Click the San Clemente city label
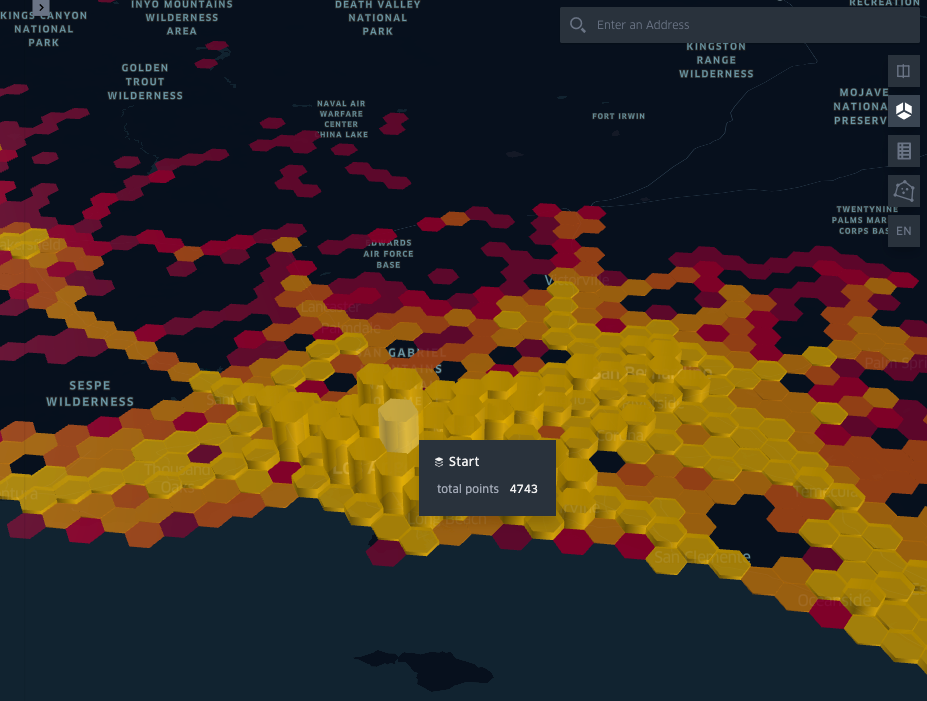Viewport: 927px width, 701px height. pyautogui.click(x=702, y=557)
